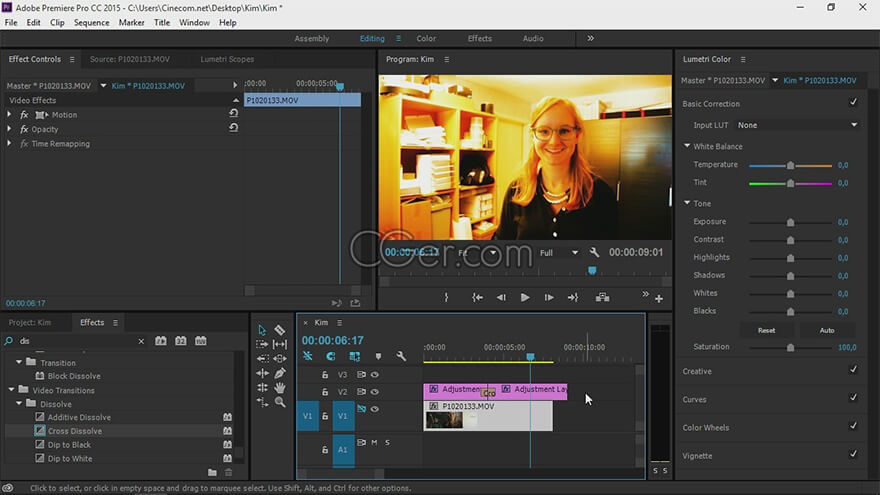Collapse the White Balance section
Image resolution: width=880 pixels, height=495 pixels.
[687, 146]
